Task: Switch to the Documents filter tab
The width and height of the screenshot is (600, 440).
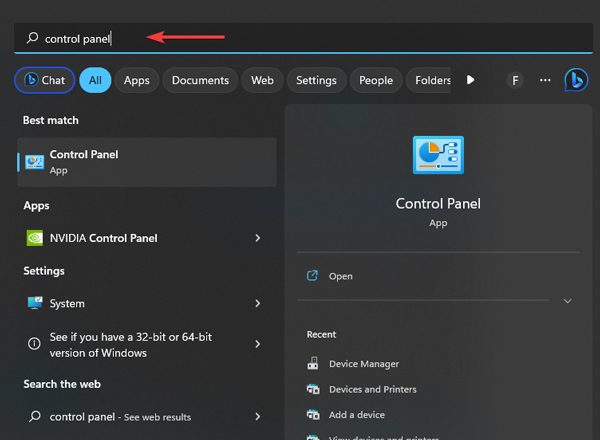Action: [x=200, y=80]
